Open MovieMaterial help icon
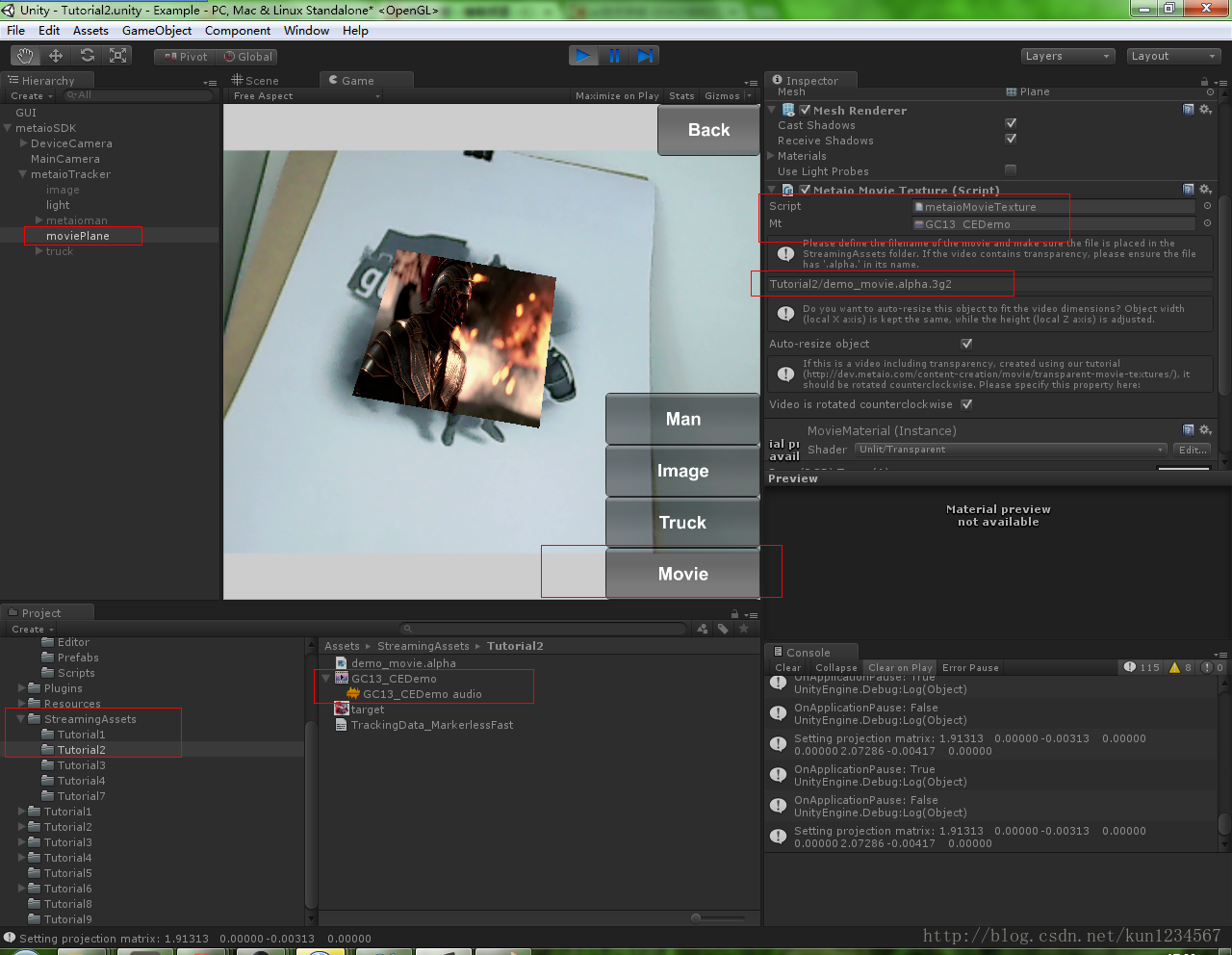The height and width of the screenshot is (955, 1232). point(1189,430)
